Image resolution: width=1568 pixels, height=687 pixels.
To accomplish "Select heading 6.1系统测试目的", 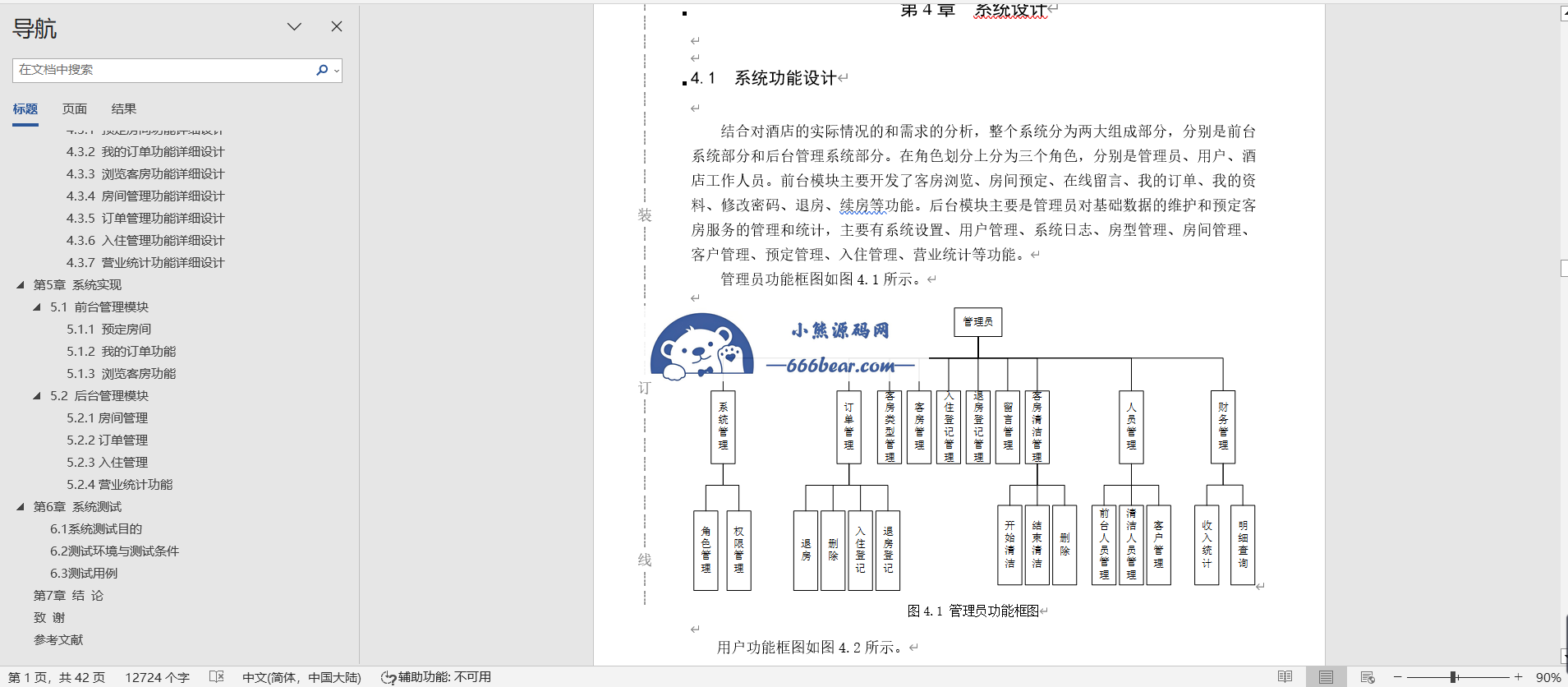I will coord(96,529).
